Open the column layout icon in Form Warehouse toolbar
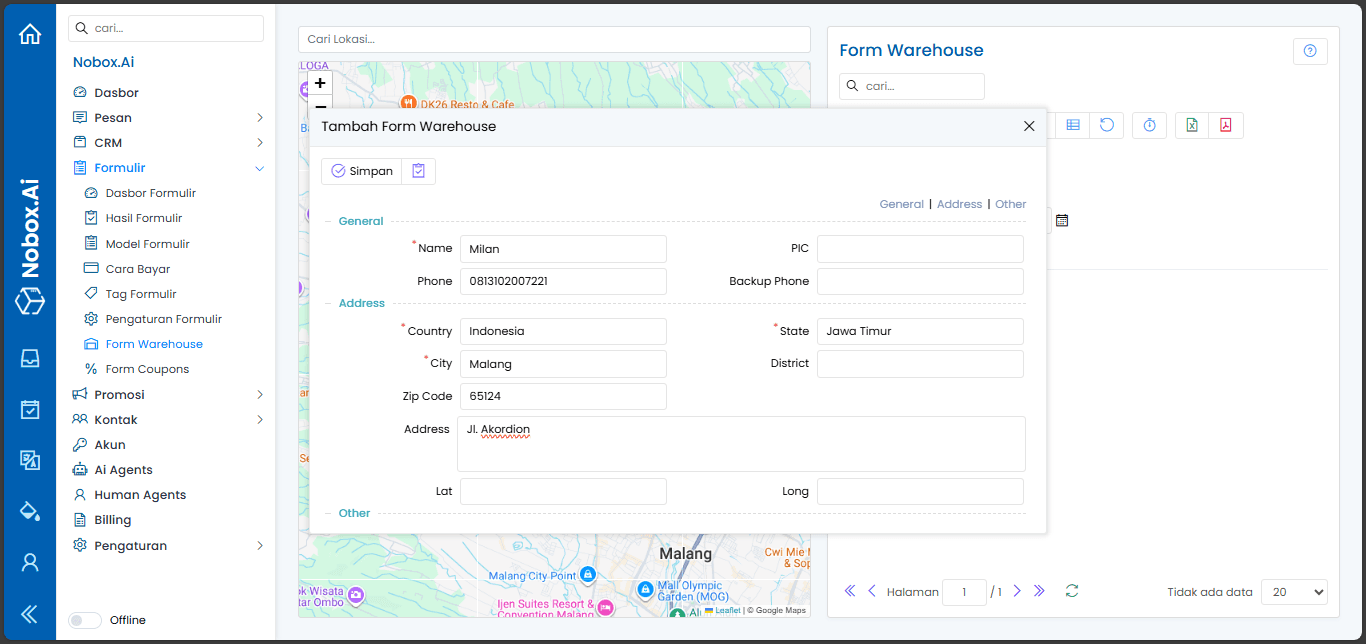The height and width of the screenshot is (644, 1366). coord(1072,124)
